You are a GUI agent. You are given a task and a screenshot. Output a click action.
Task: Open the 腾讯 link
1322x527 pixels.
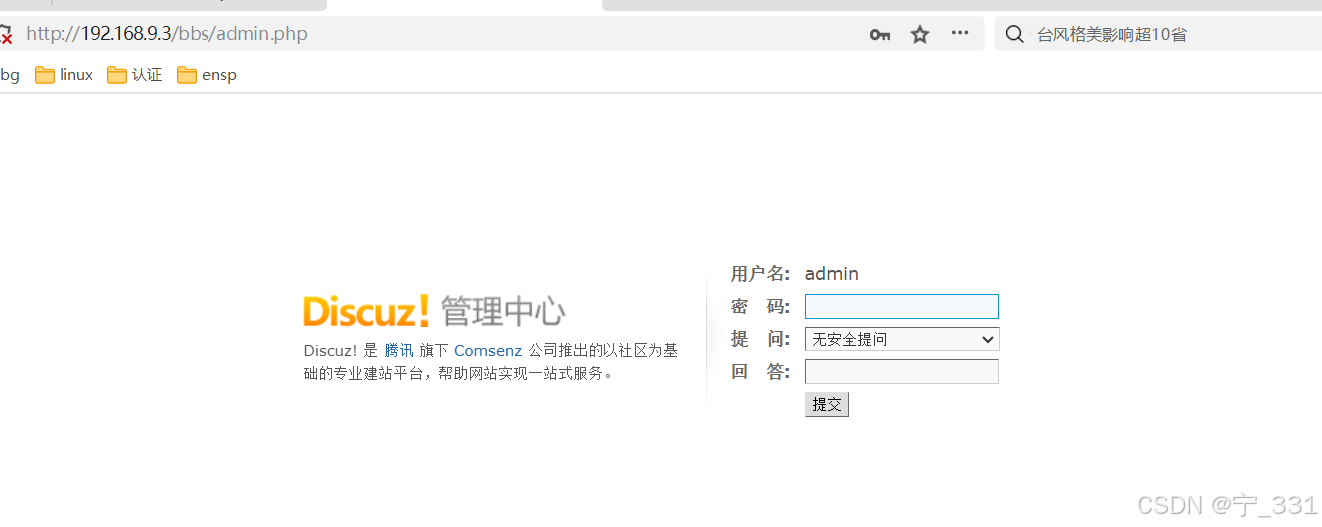(399, 350)
